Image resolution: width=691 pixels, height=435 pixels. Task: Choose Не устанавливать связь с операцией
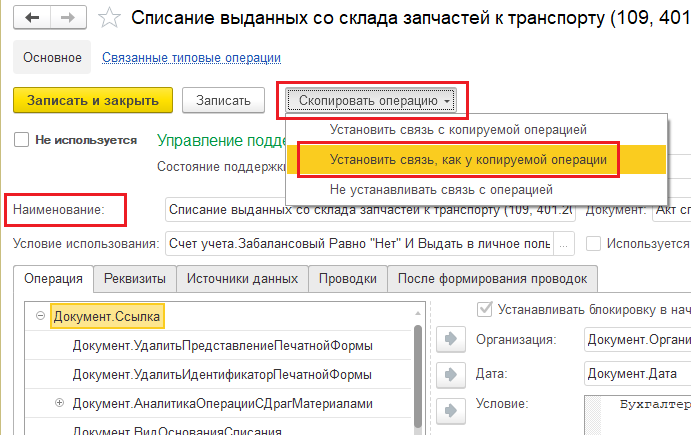(x=441, y=190)
